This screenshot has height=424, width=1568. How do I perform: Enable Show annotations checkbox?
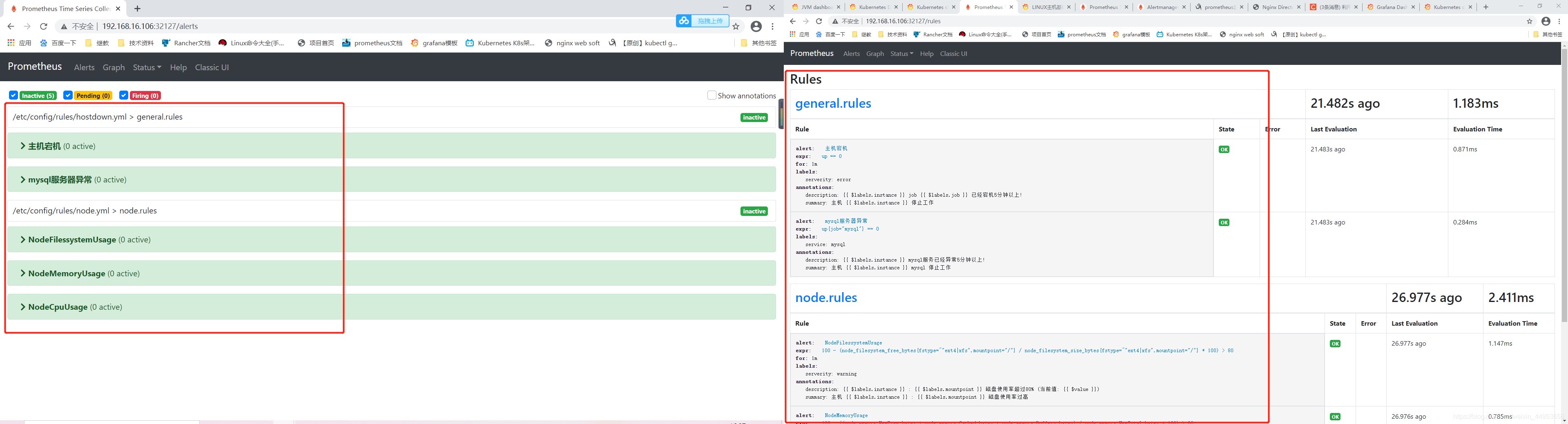click(x=712, y=95)
